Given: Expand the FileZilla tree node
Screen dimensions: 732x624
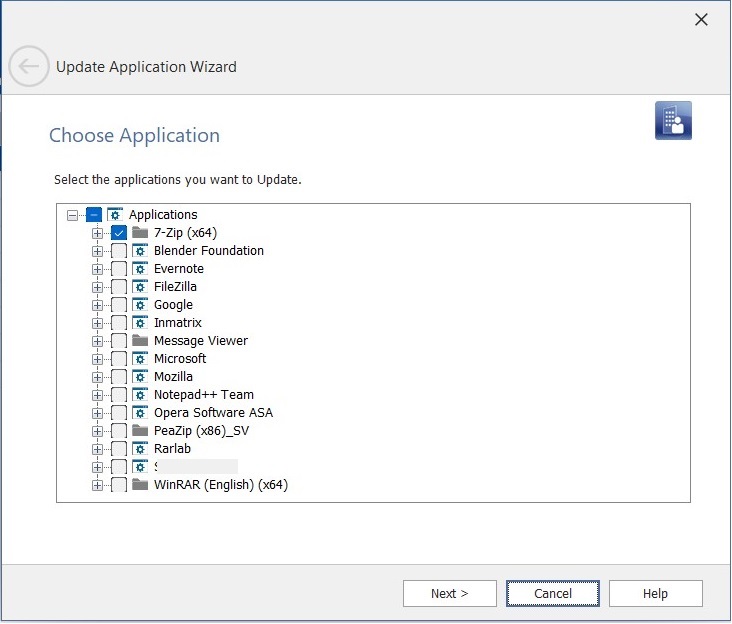Looking at the screenshot, I should (x=97, y=287).
